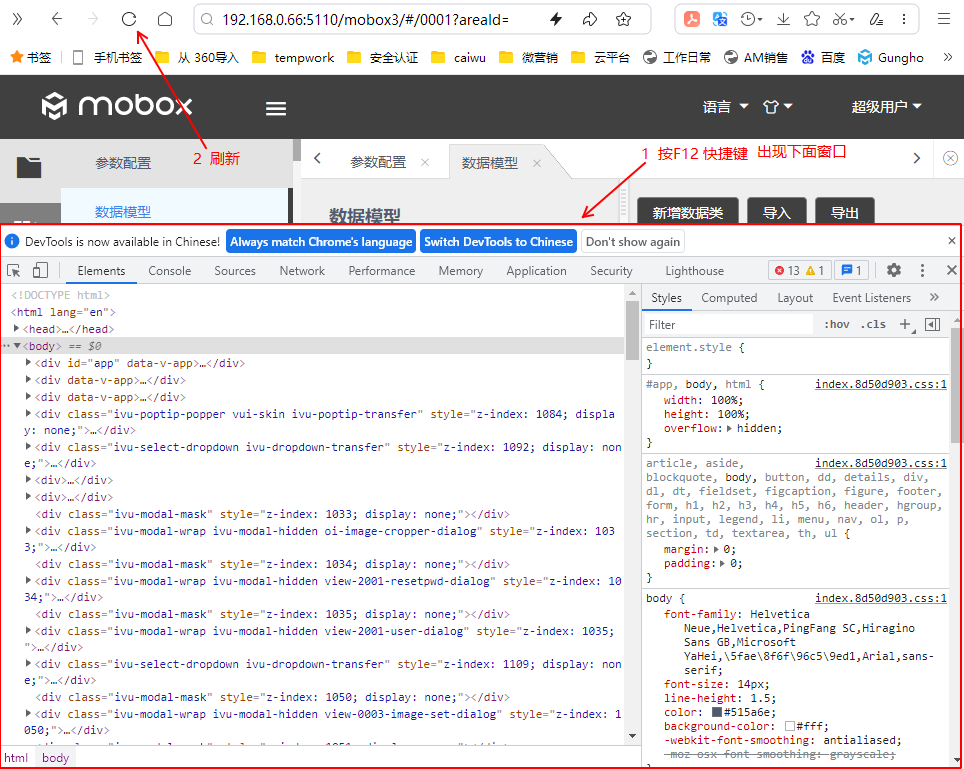
Task: Toggle the device toolbar icon in DevTools
Action: (x=40, y=271)
